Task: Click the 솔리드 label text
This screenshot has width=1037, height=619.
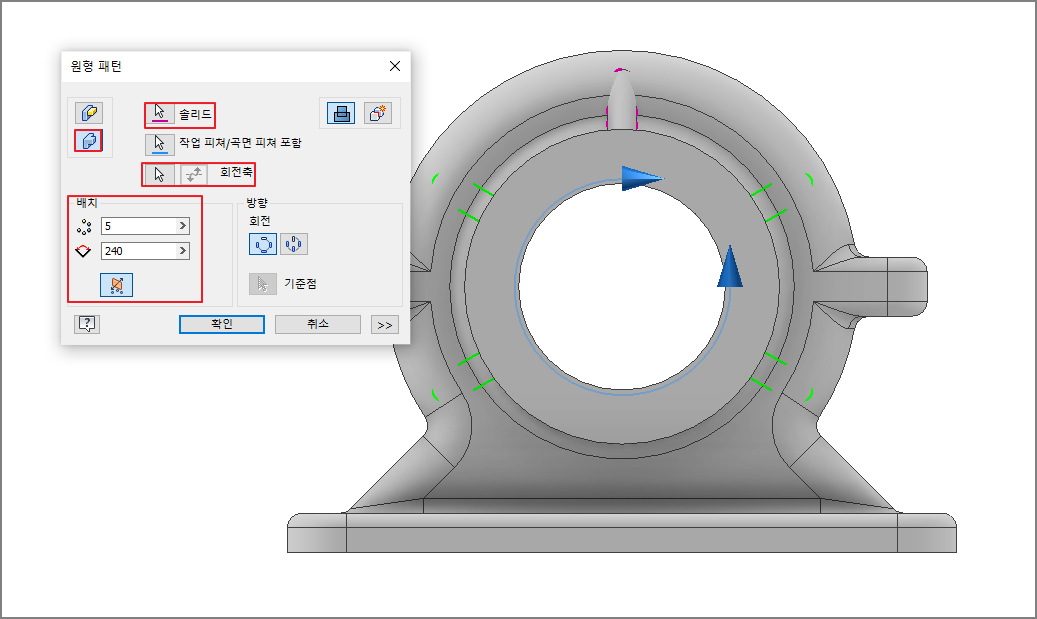Action: pos(195,114)
